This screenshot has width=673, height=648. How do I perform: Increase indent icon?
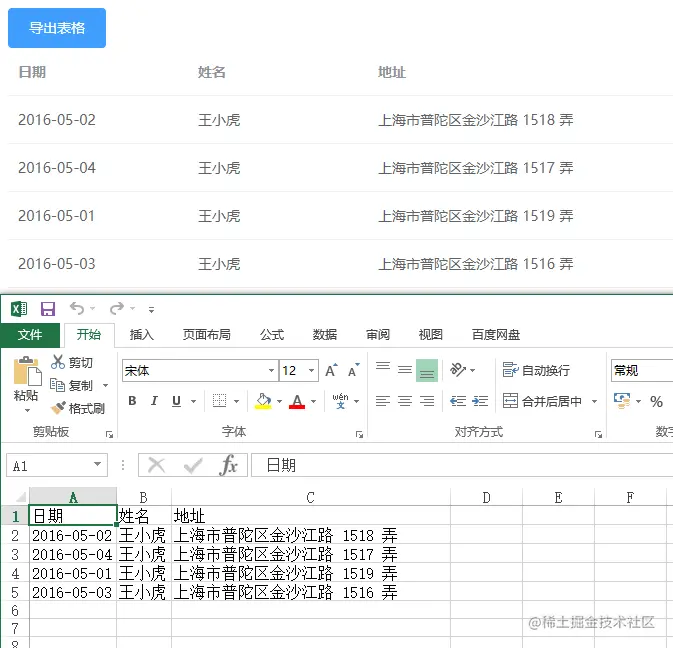tap(480, 401)
